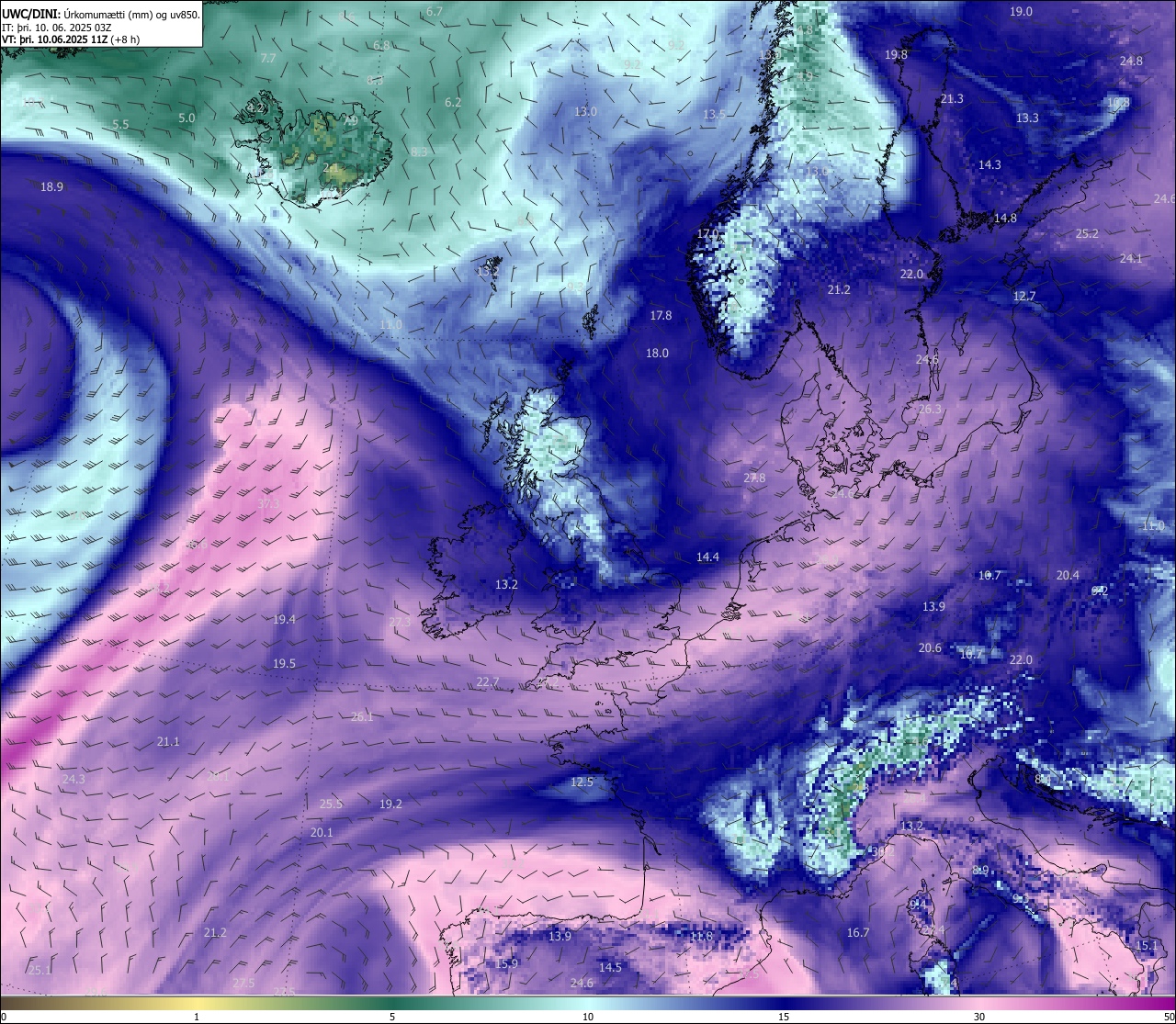
Task: Click the '5.5' value on the map
Action: [x=120, y=124]
